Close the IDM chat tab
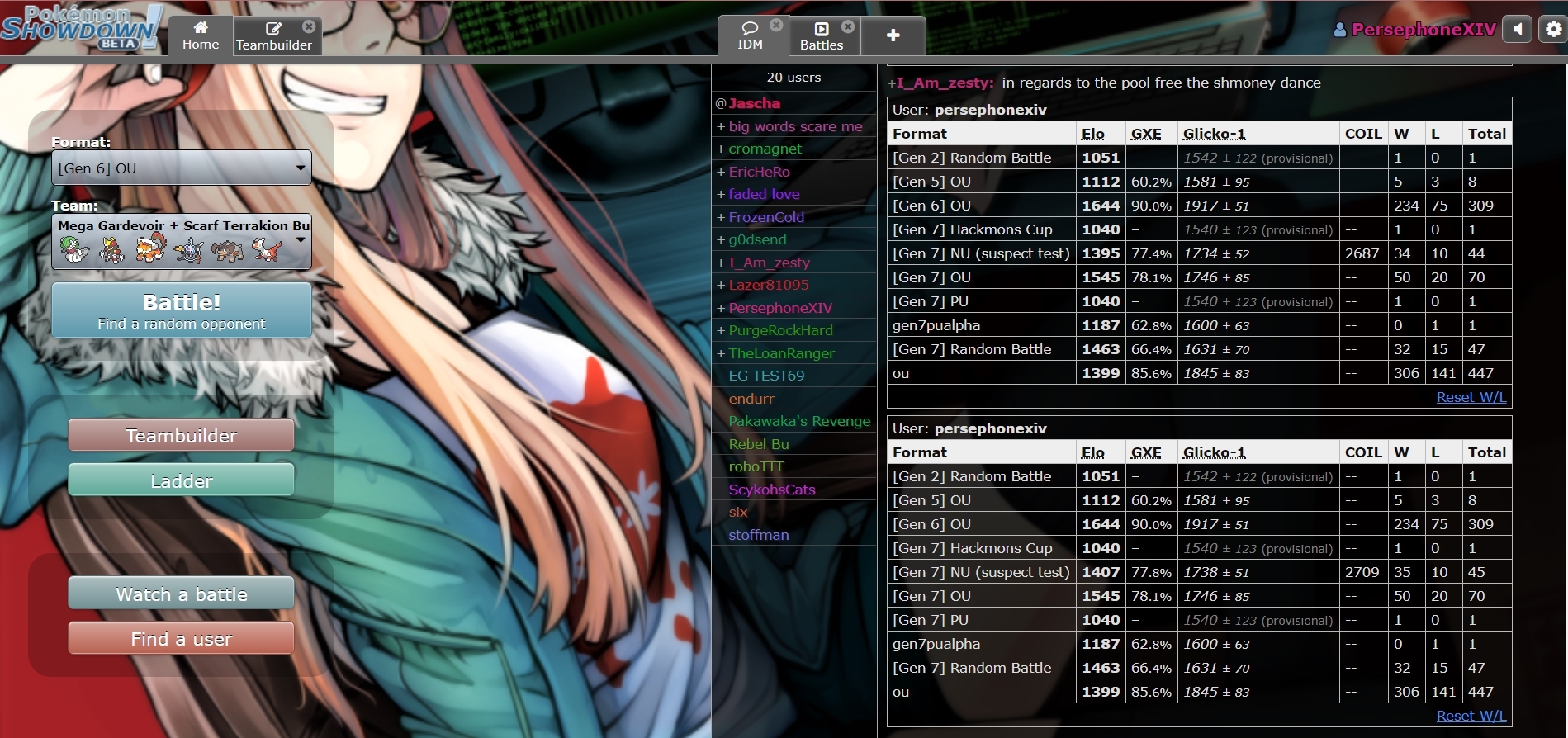 click(776, 26)
